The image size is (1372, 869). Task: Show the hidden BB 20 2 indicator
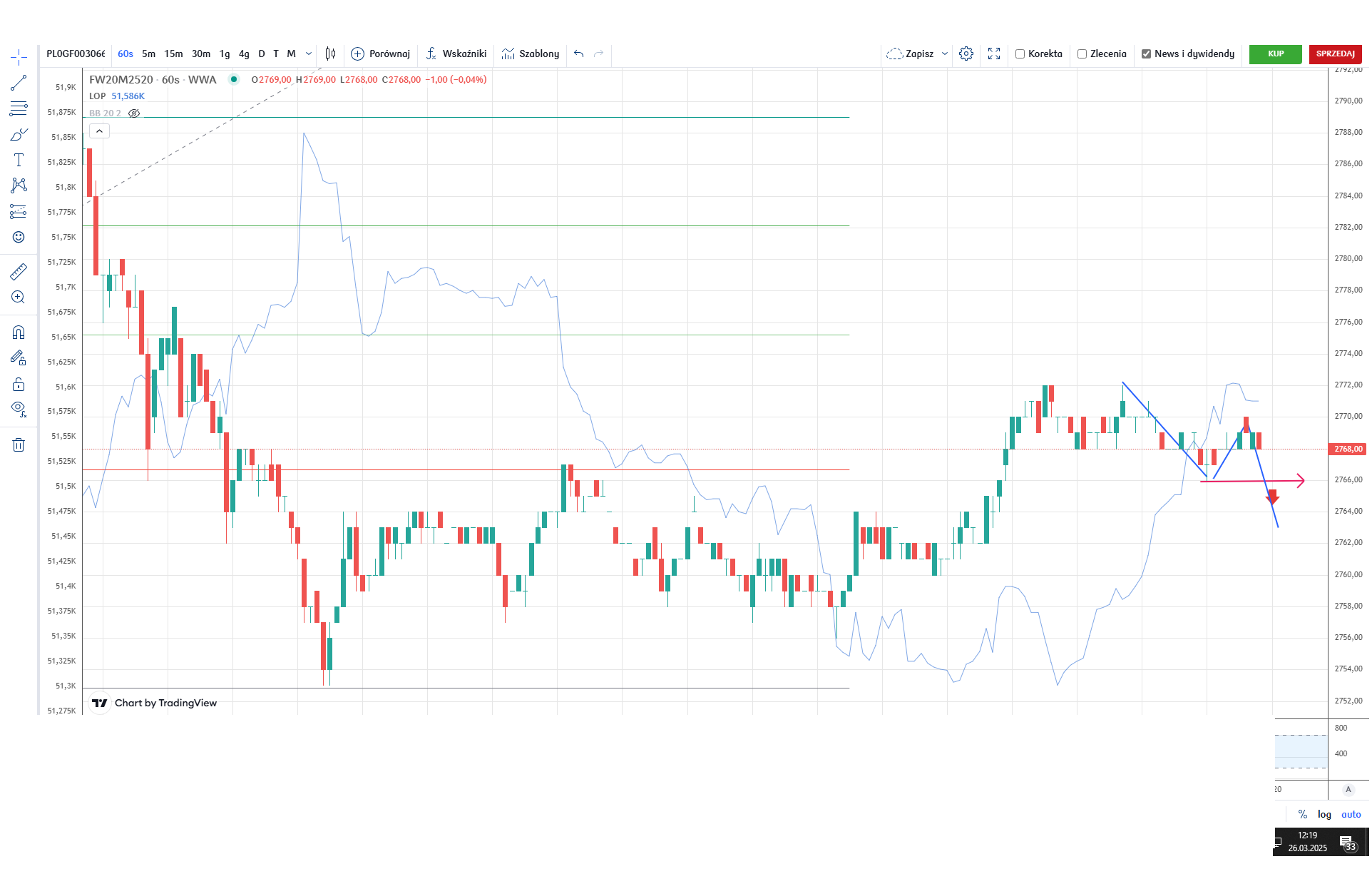coord(134,113)
